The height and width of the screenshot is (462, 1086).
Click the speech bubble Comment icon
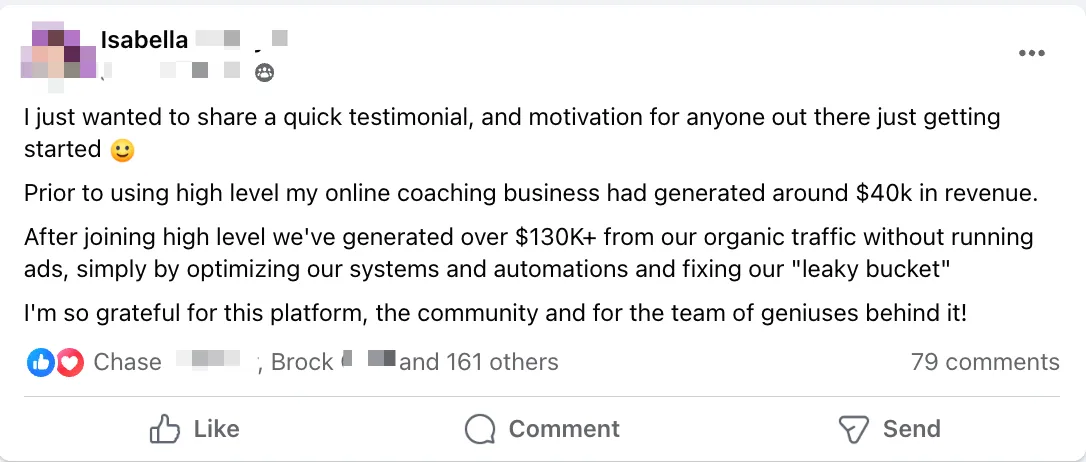(480, 429)
